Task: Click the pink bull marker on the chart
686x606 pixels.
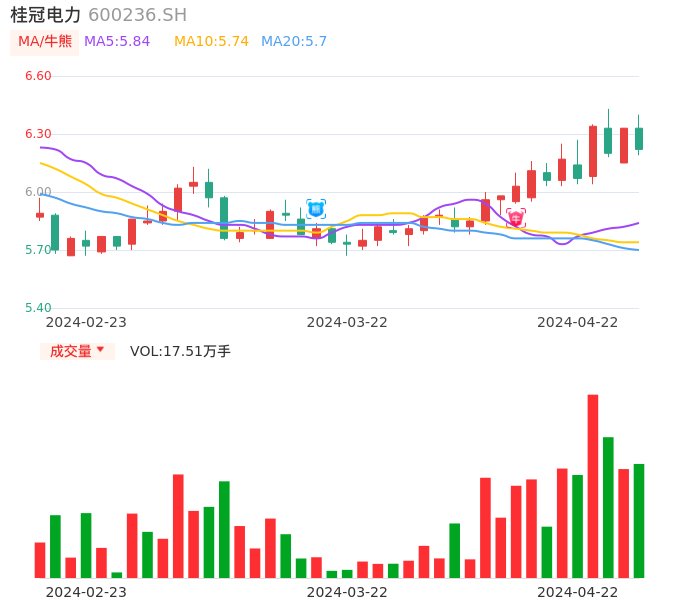Action: point(516,217)
